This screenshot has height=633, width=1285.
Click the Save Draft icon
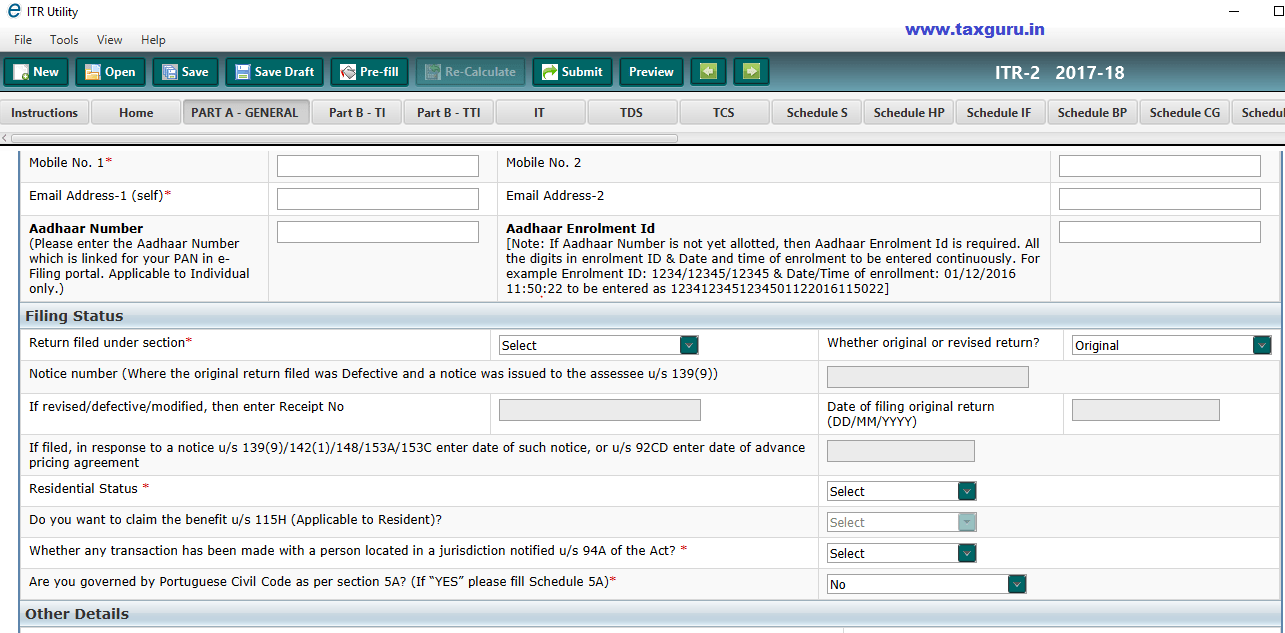point(273,71)
